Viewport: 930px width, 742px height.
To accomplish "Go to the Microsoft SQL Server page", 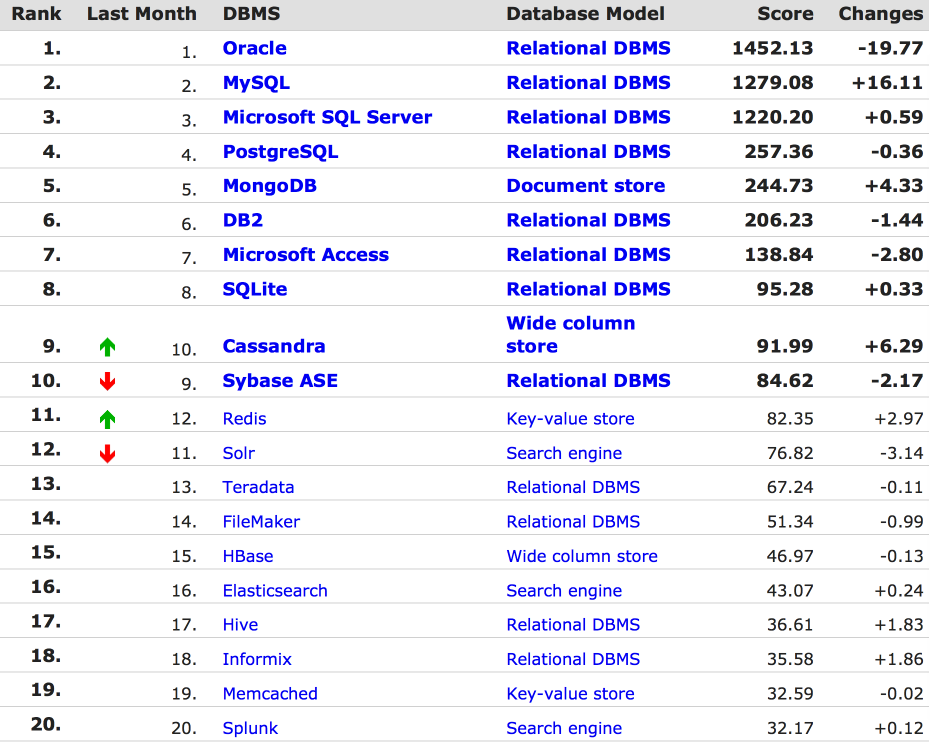I will click(x=327, y=117).
